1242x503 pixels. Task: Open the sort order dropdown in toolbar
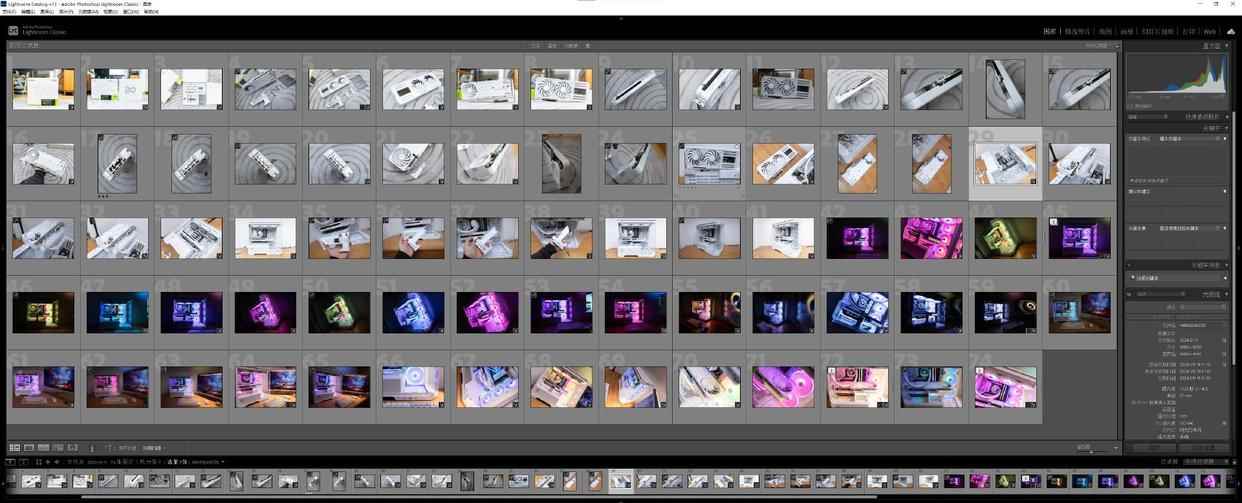click(x=152, y=447)
